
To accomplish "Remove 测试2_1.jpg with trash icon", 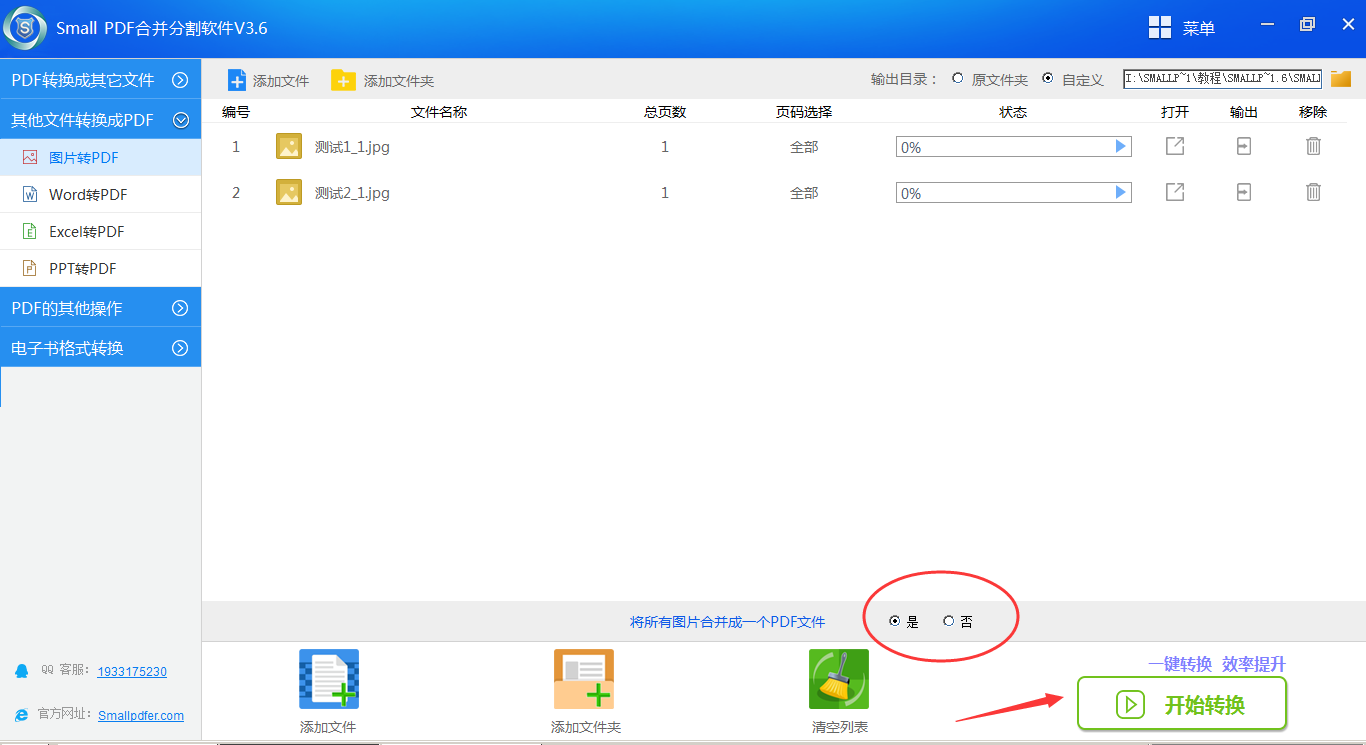I will pyautogui.click(x=1313, y=192).
